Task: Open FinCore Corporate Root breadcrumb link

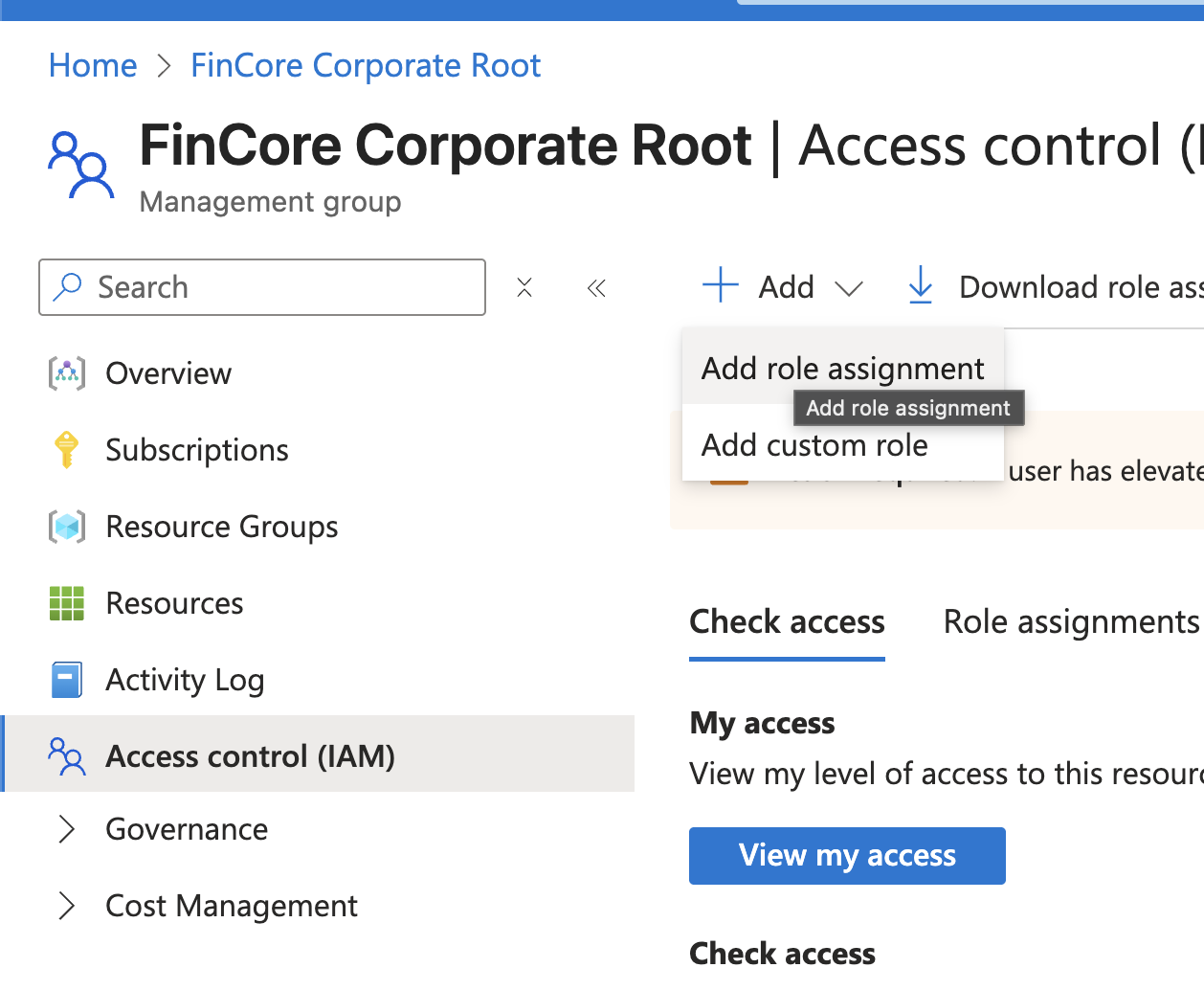Action: [x=366, y=66]
